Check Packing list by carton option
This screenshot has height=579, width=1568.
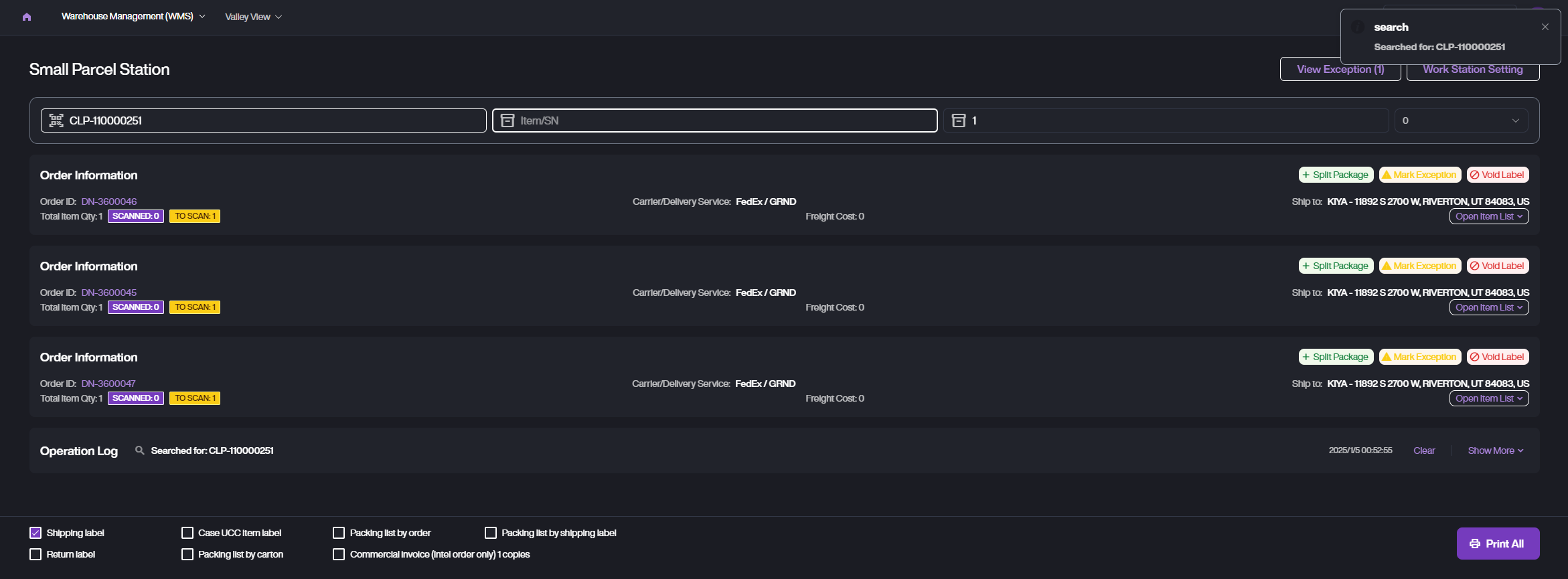tap(187, 554)
